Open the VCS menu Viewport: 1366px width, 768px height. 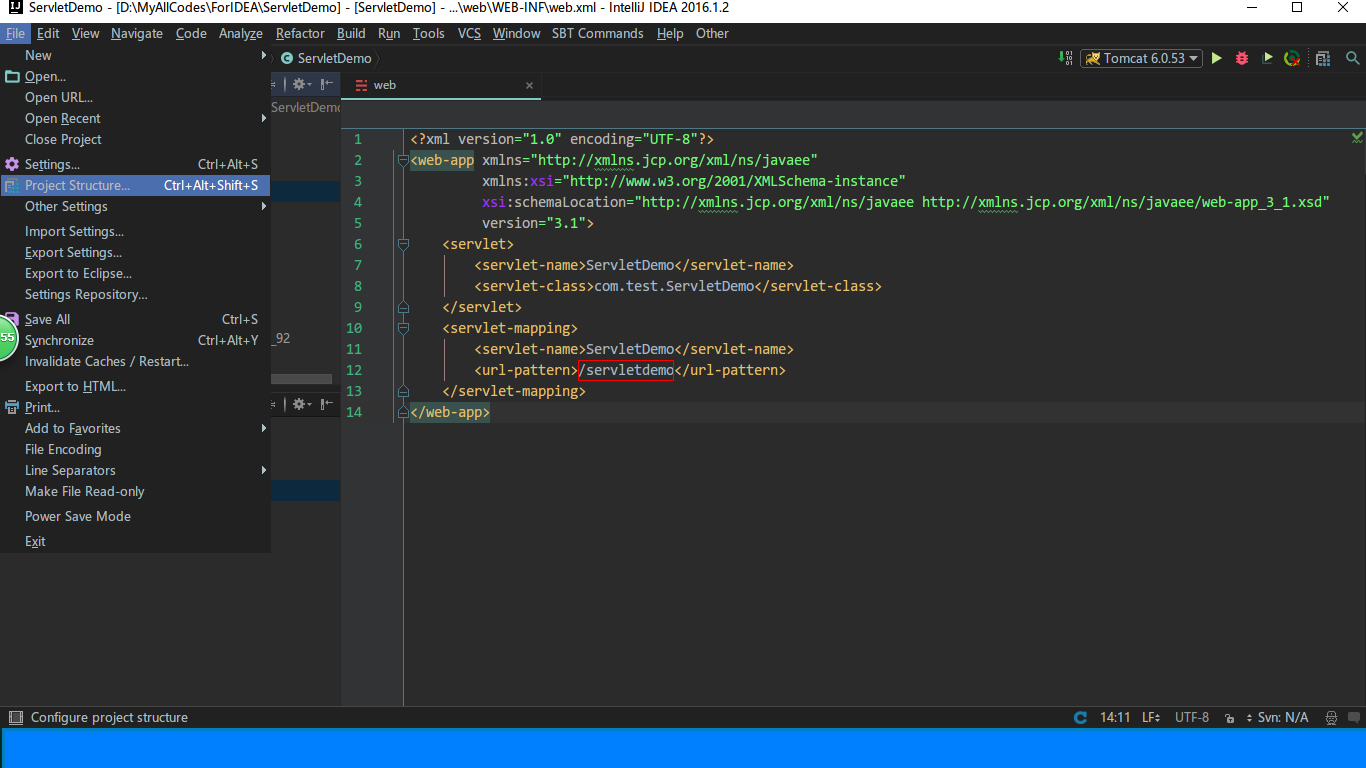pyautogui.click(x=469, y=33)
